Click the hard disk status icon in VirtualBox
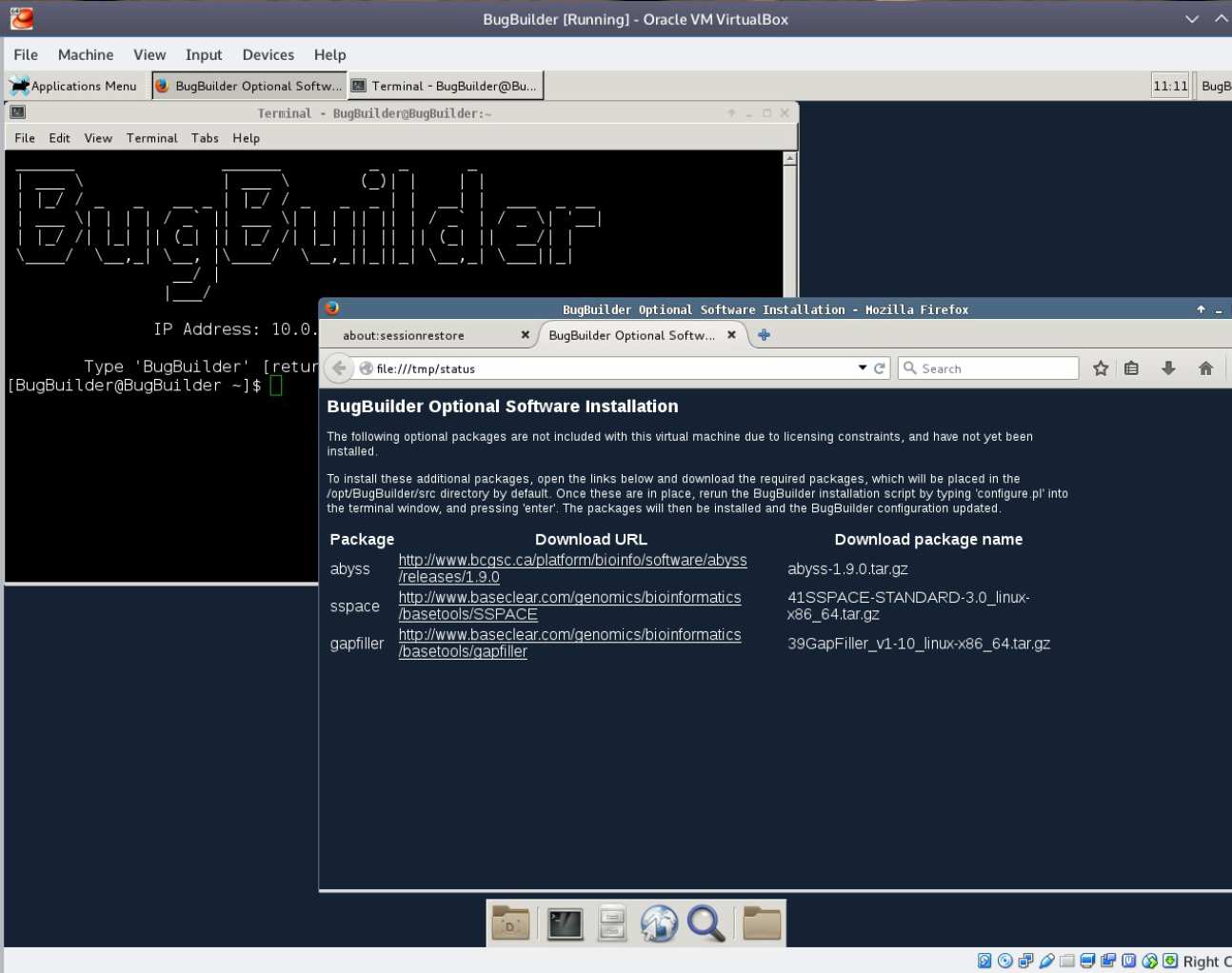The width and height of the screenshot is (1232, 973). [x=984, y=961]
